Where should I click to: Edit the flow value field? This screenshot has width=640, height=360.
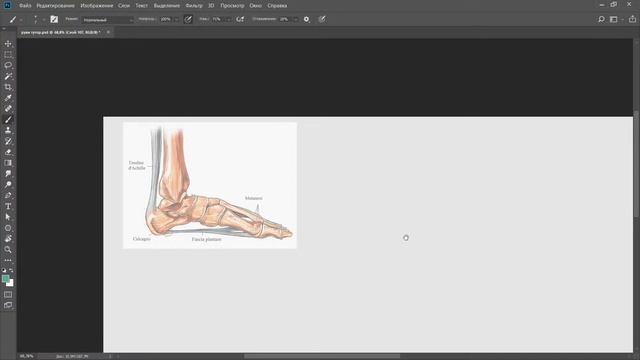tap(217, 19)
